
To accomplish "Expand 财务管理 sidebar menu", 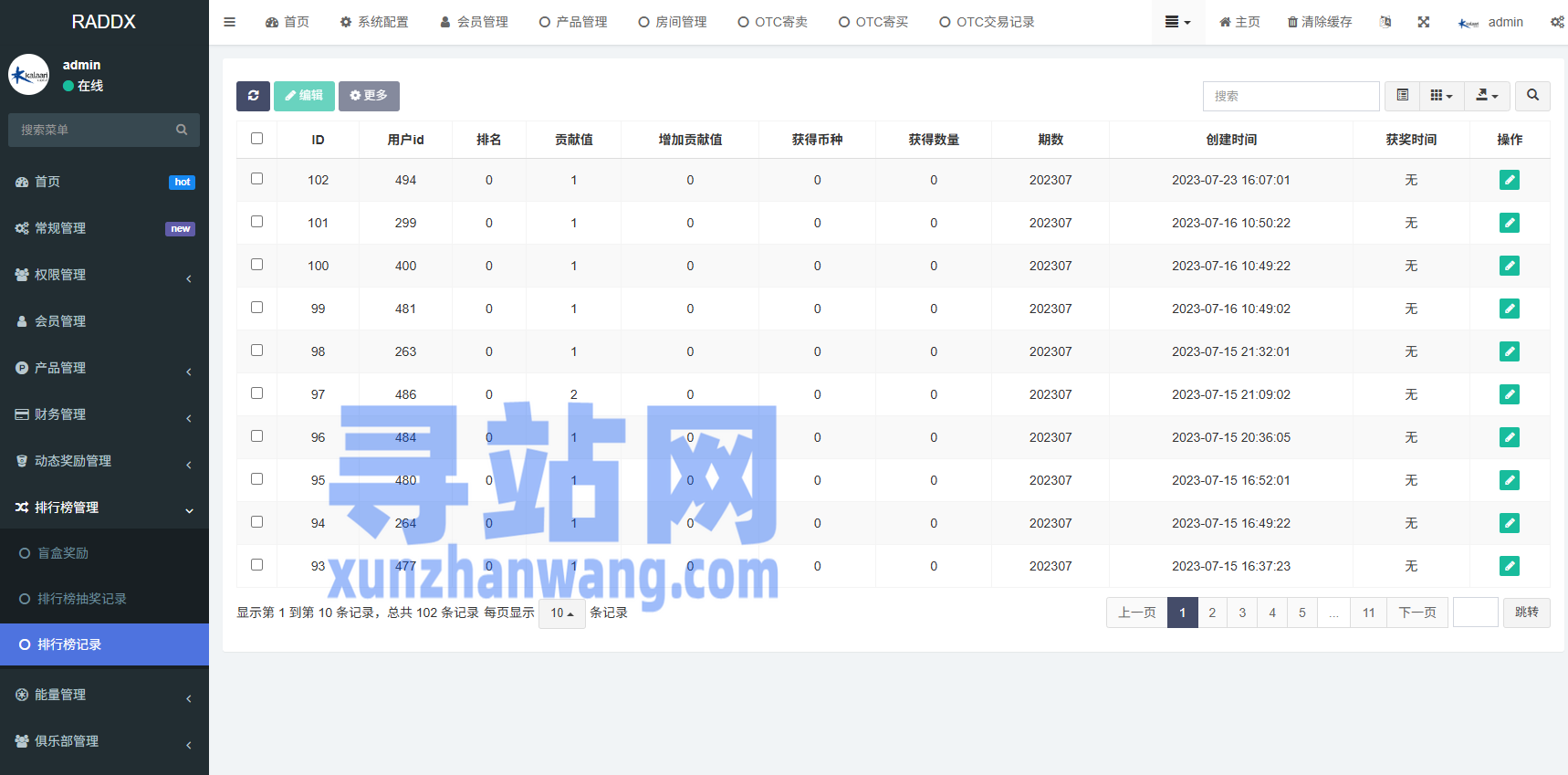I will pos(104,414).
